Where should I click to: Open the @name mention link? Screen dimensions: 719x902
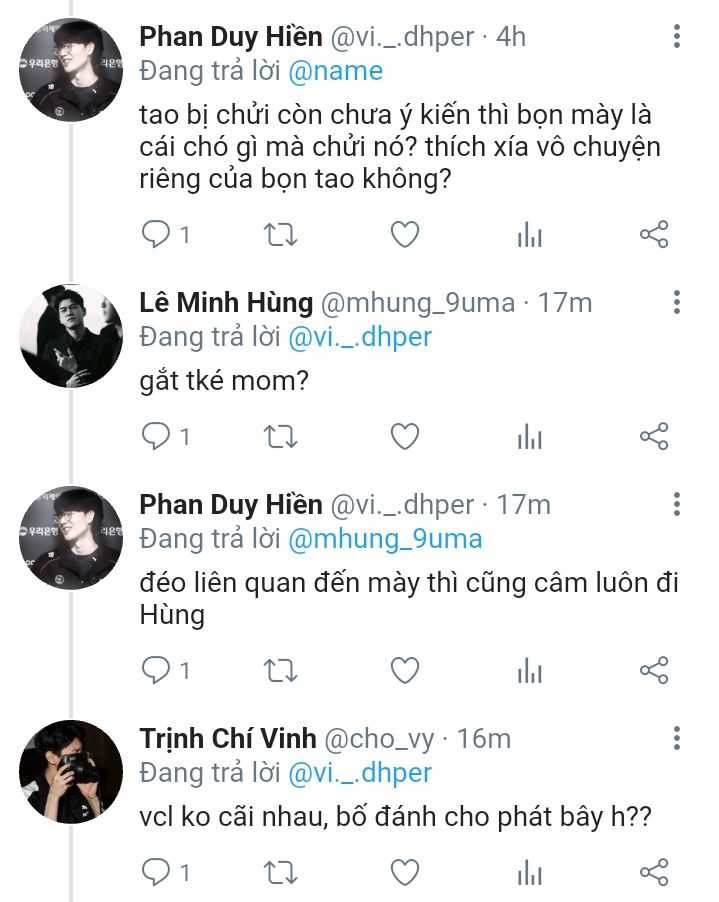coord(336,71)
